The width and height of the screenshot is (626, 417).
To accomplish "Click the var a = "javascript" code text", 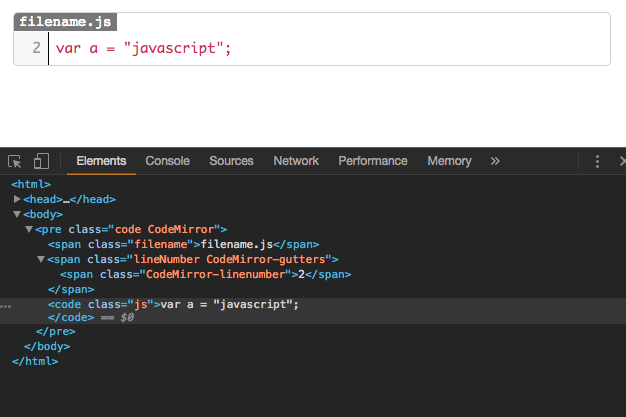I will pos(143,48).
